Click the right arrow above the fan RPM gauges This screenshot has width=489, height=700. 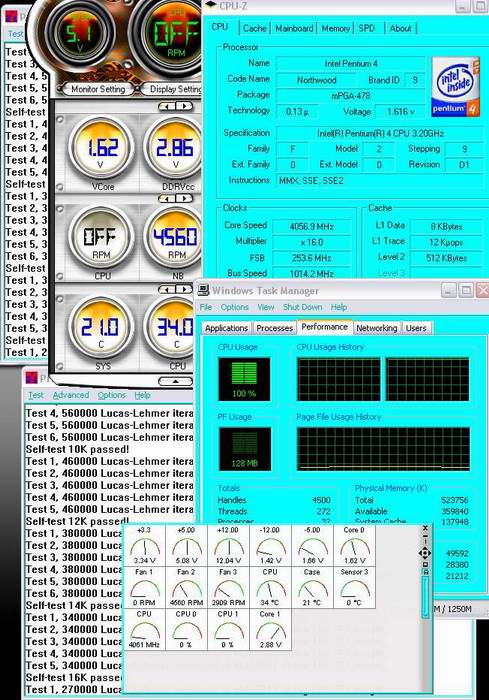click(184, 198)
